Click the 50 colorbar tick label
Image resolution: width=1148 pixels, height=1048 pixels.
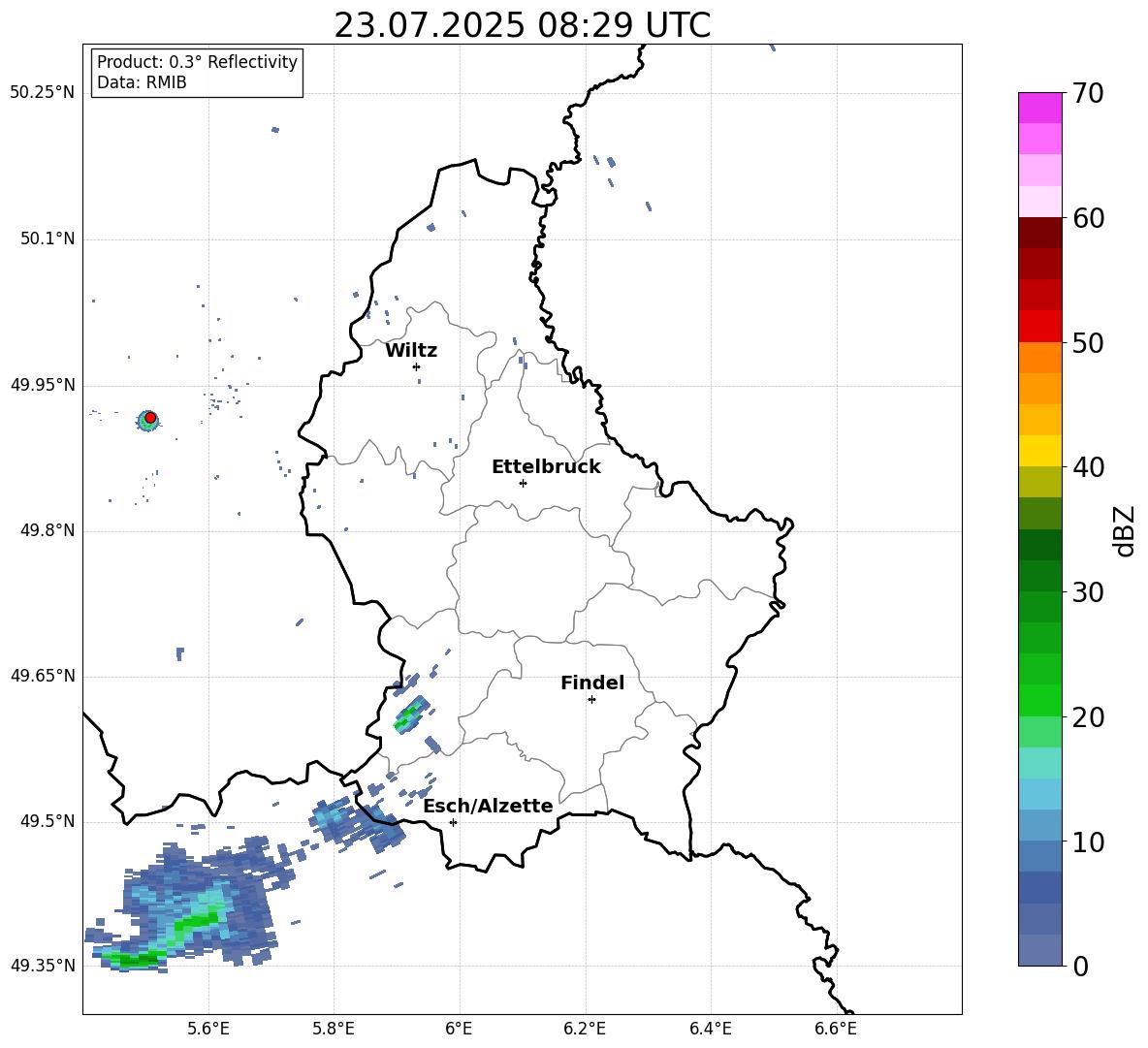click(x=1088, y=342)
